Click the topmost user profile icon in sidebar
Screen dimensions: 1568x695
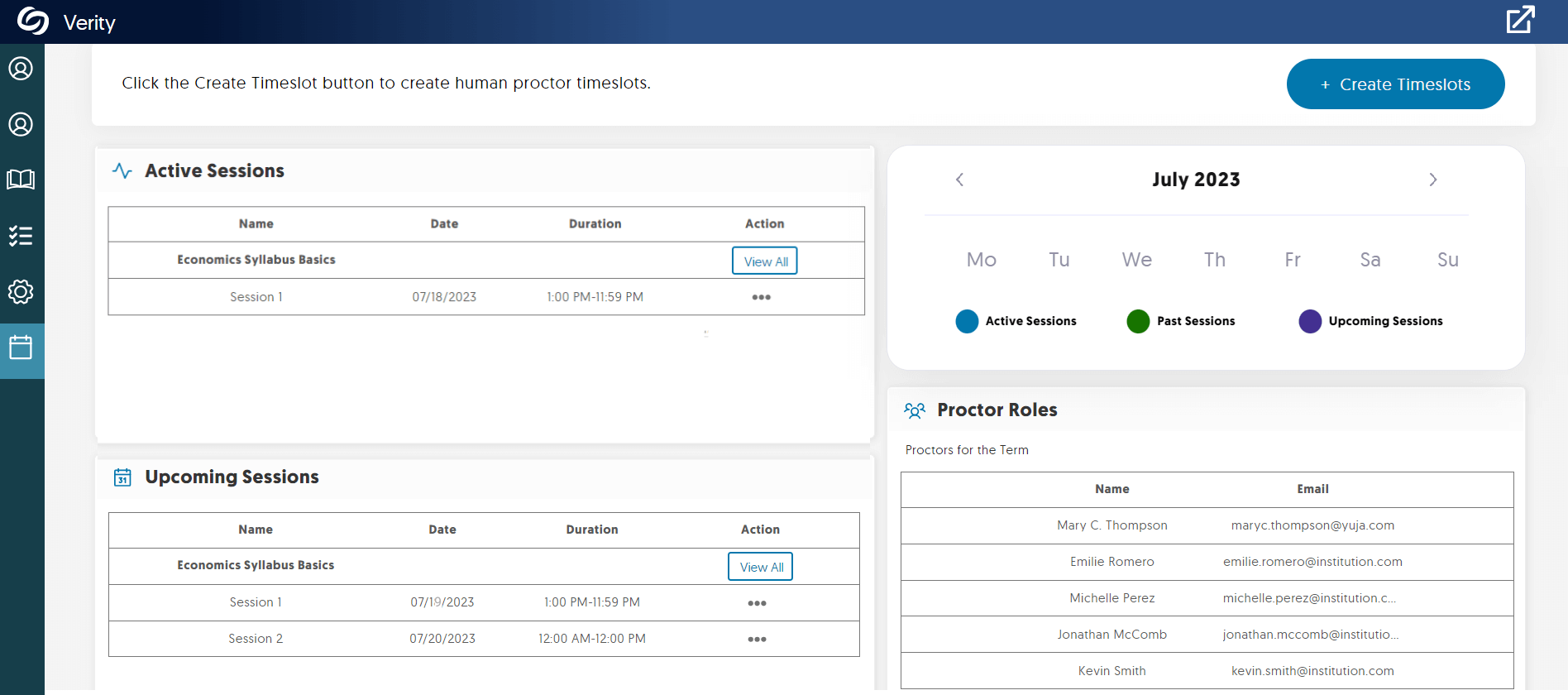pos(21,68)
